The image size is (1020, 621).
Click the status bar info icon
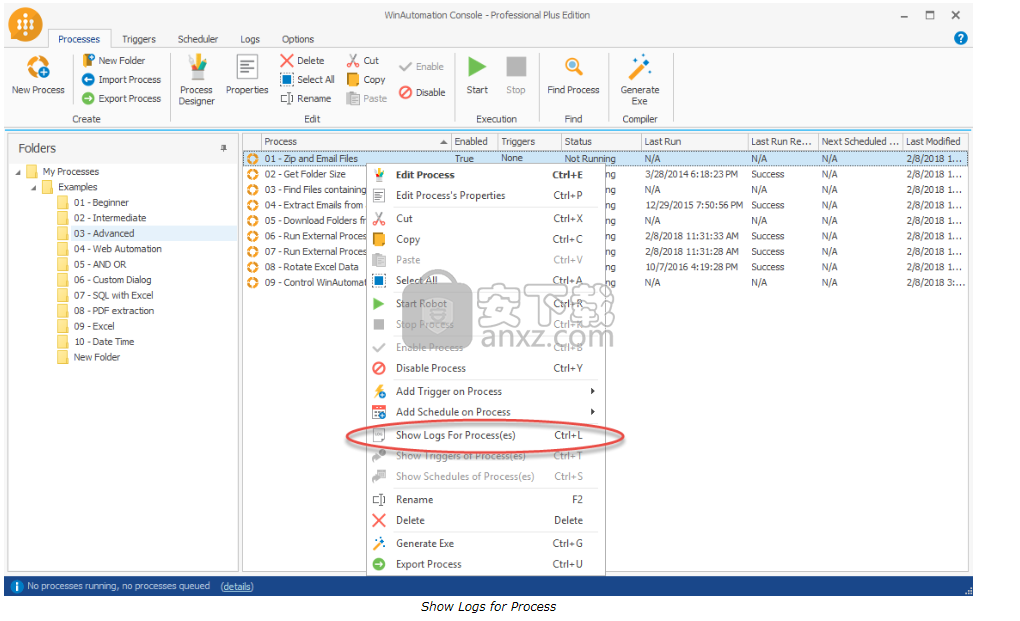point(16,587)
